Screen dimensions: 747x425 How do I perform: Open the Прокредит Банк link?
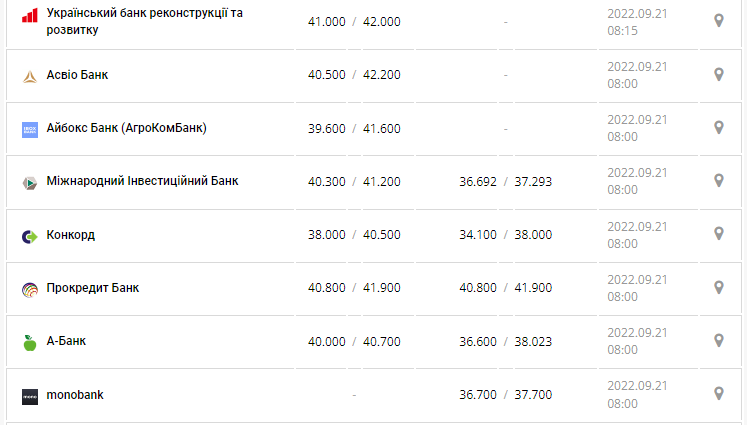click(93, 288)
